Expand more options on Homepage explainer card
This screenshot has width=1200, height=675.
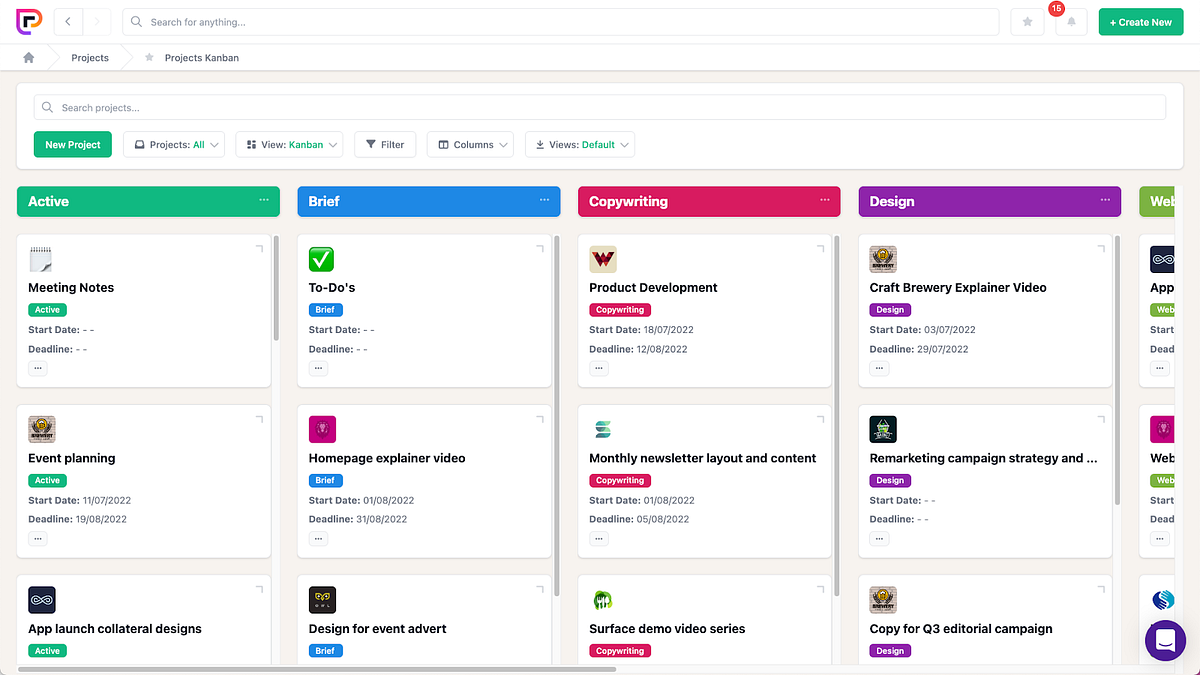318,538
